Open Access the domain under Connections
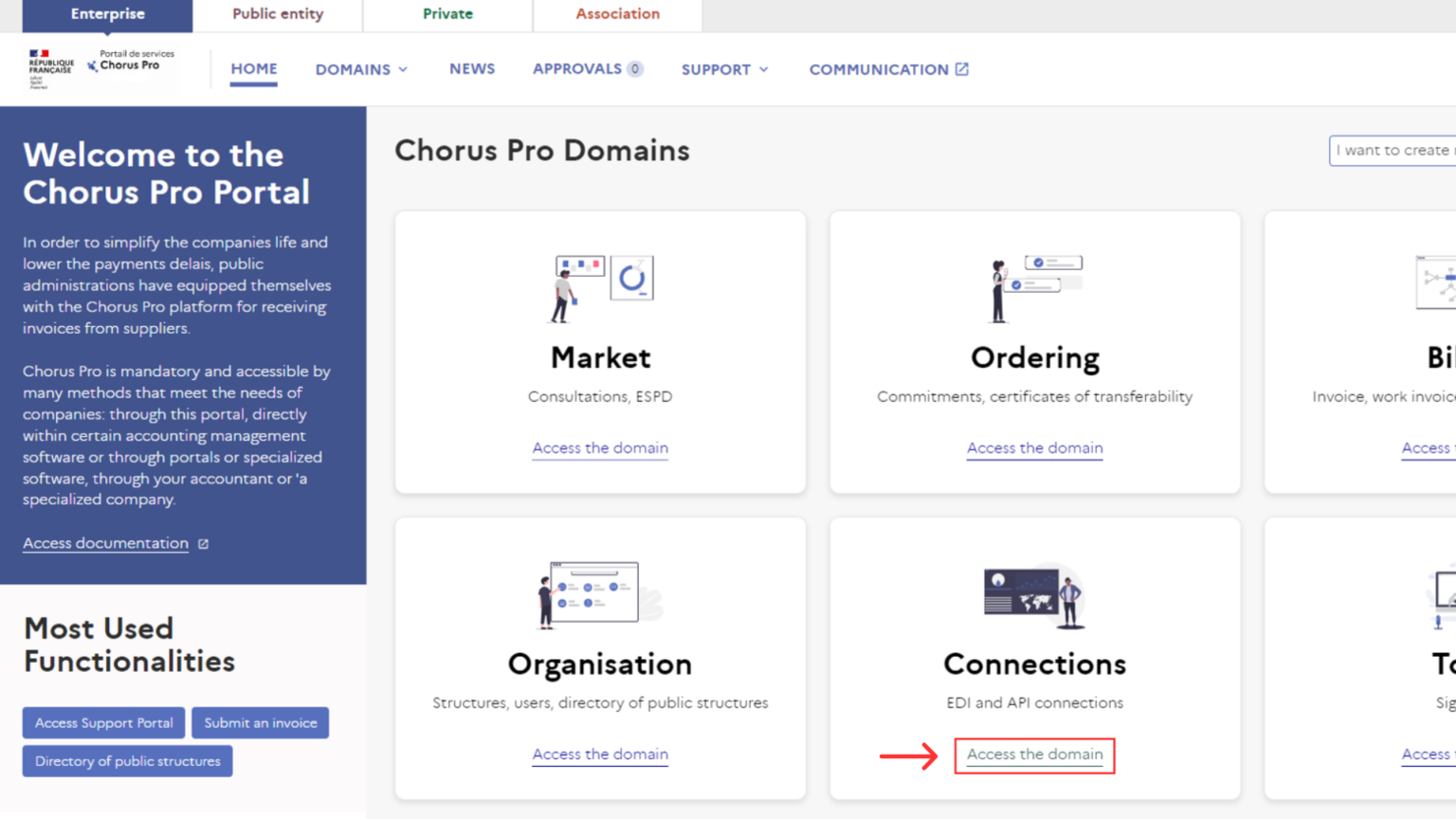Screen dimensions: 1456x819 pyautogui.click(x=1034, y=755)
